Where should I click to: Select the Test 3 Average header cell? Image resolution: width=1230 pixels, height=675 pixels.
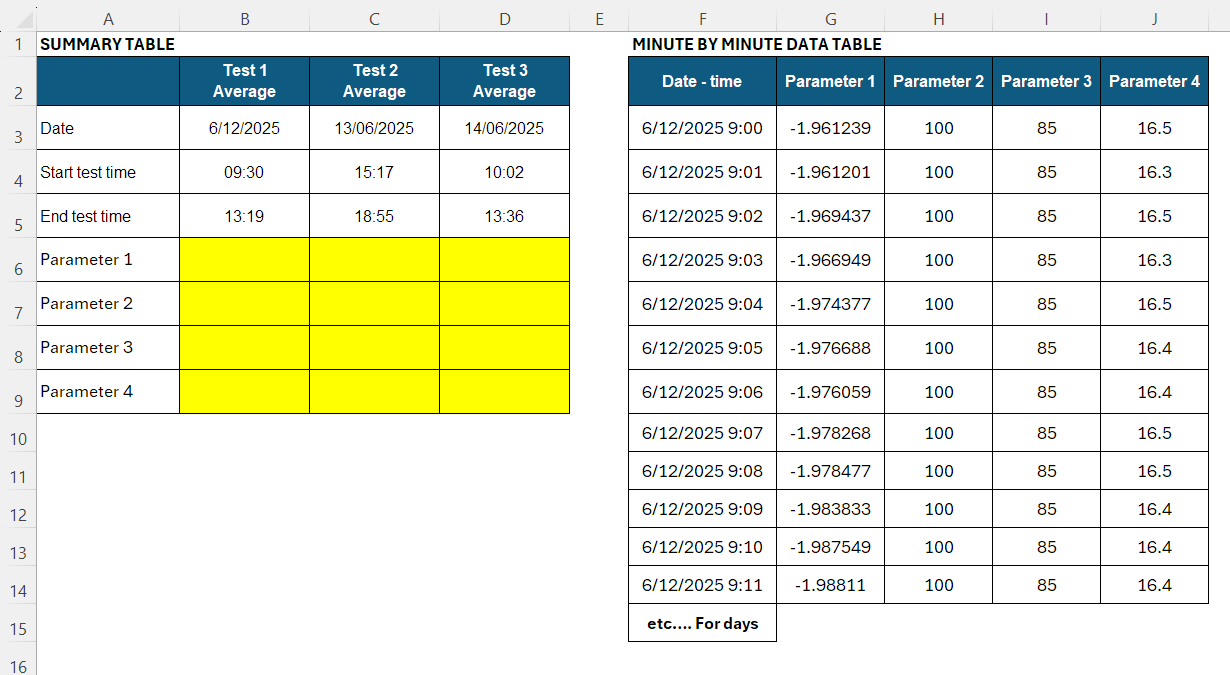click(x=504, y=81)
